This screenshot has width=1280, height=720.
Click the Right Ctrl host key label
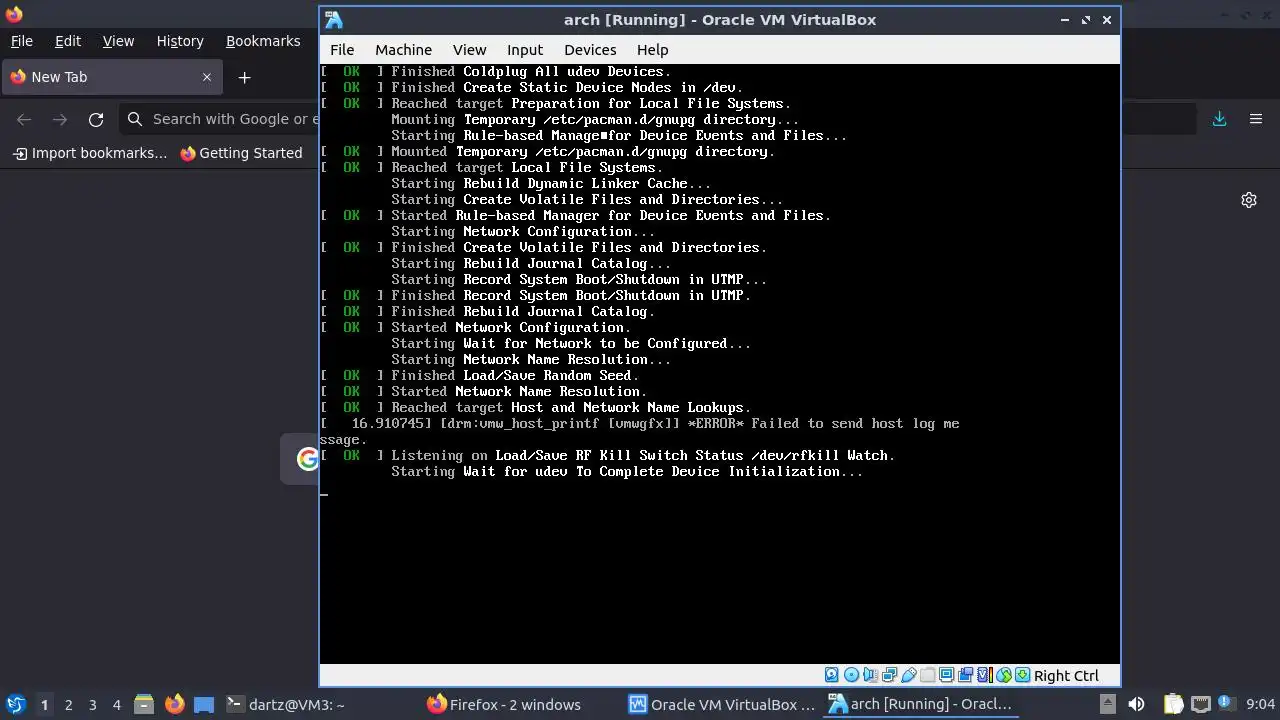[x=1066, y=676]
